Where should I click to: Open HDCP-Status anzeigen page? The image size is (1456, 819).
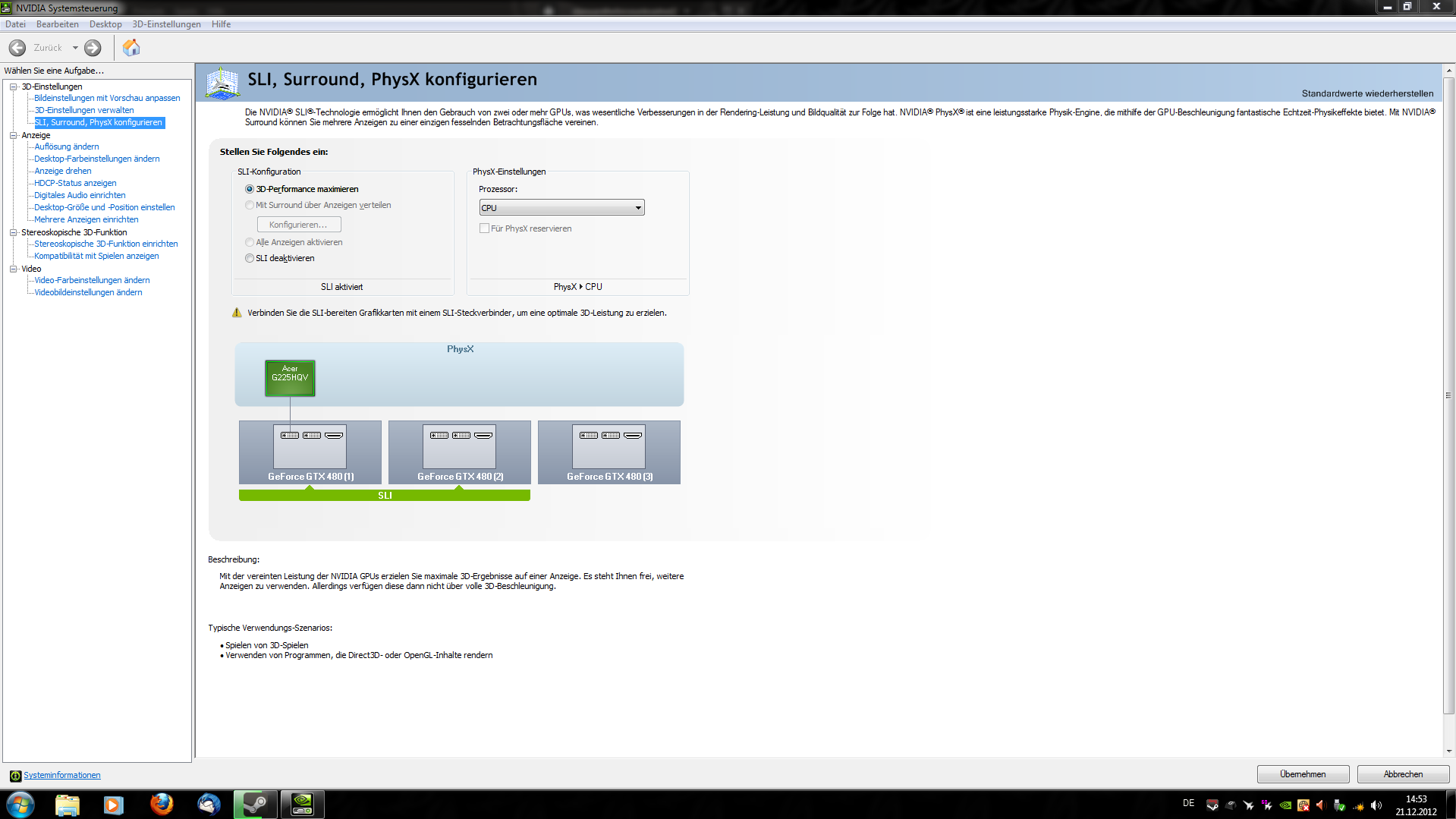75,183
